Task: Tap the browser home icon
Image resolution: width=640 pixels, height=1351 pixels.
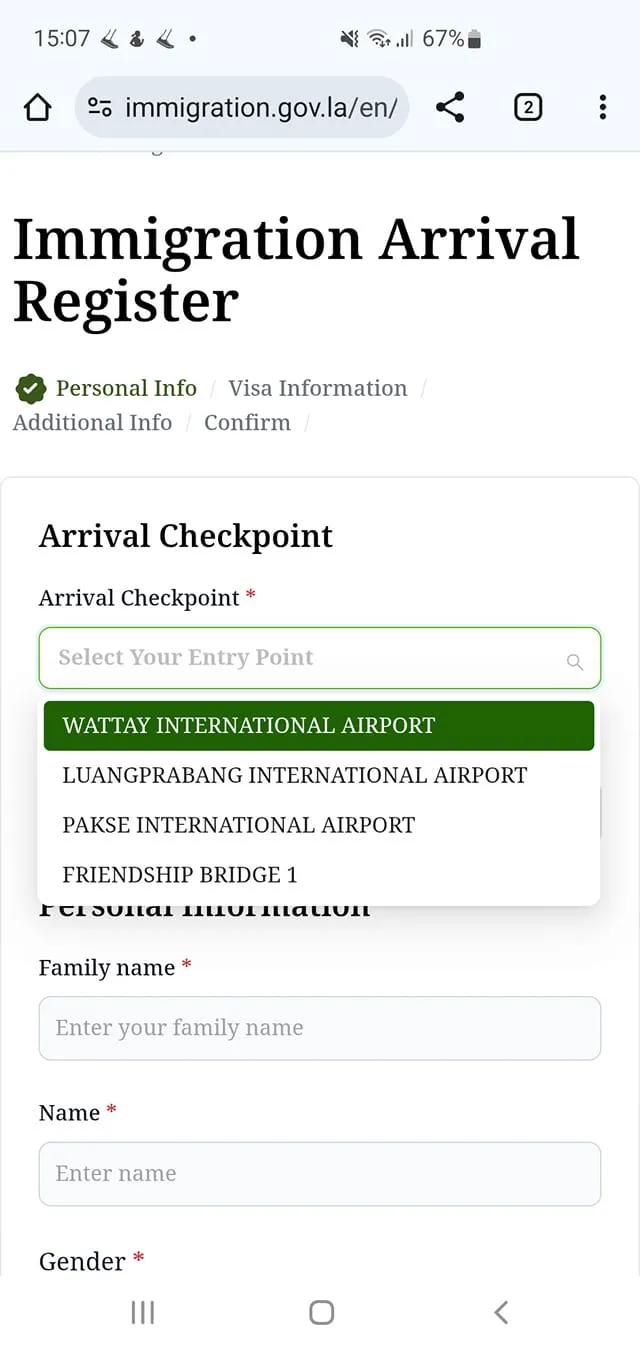Action: [x=37, y=107]
